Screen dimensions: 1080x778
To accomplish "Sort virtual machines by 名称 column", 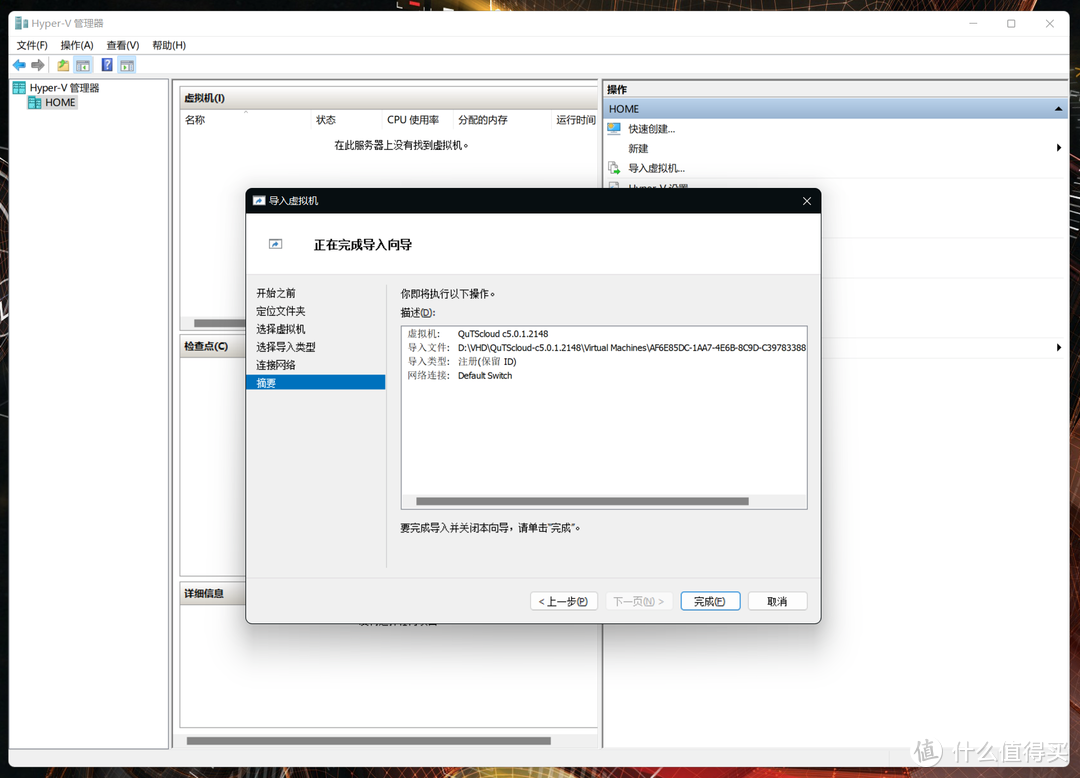I will tap(195, 120).
